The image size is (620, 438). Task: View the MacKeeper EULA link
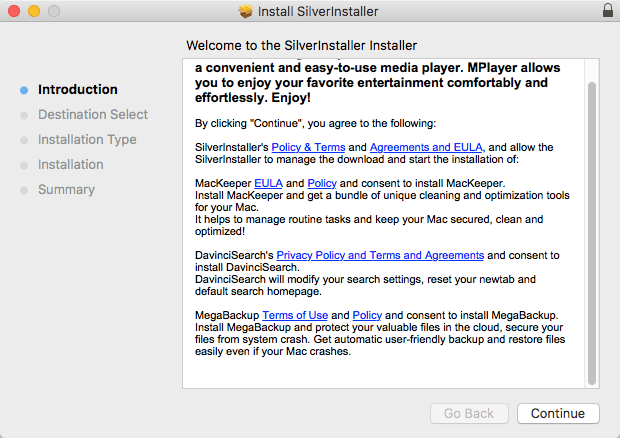268,184
